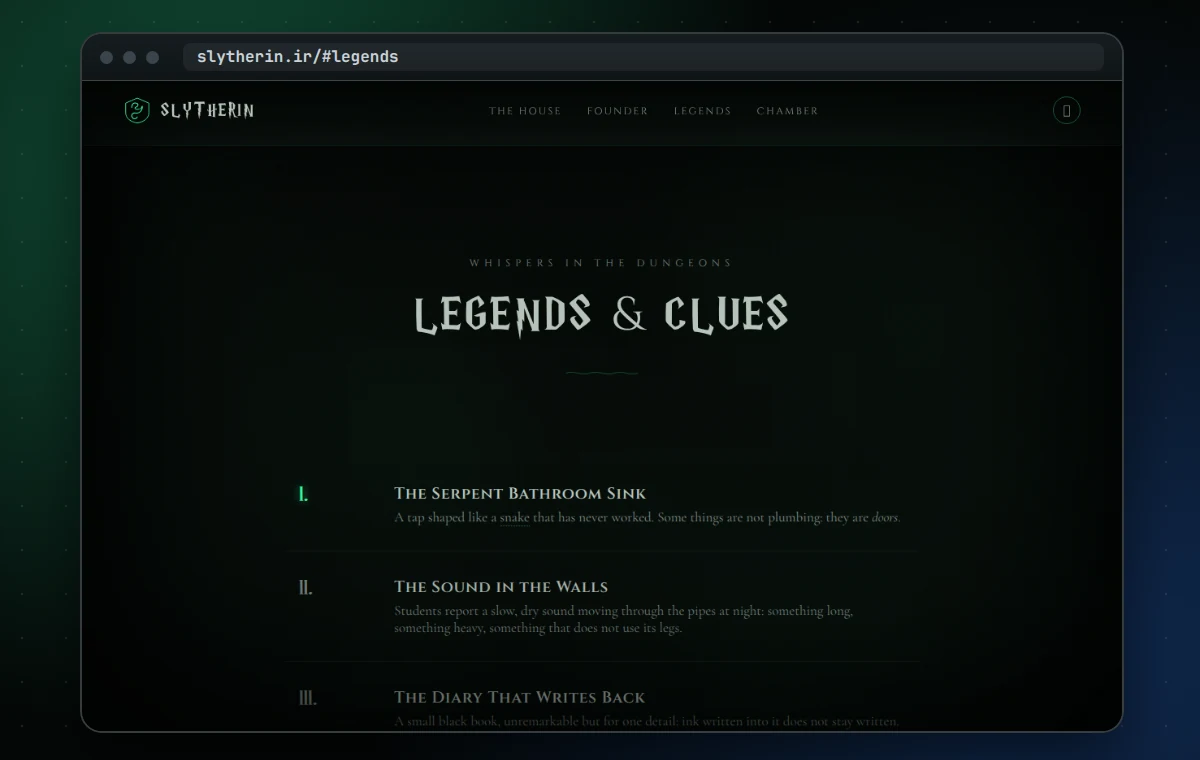Click the circular icon button in the navbar
Screen dimensions: 1200x760
click(1067, 111)
